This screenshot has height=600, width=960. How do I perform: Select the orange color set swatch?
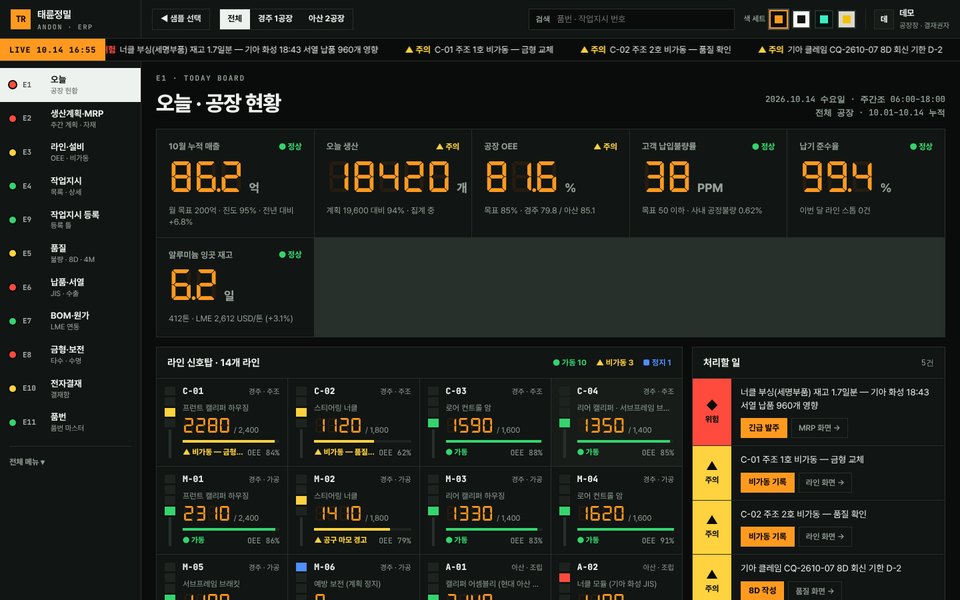pyautogui.click(x=778, y=19)
